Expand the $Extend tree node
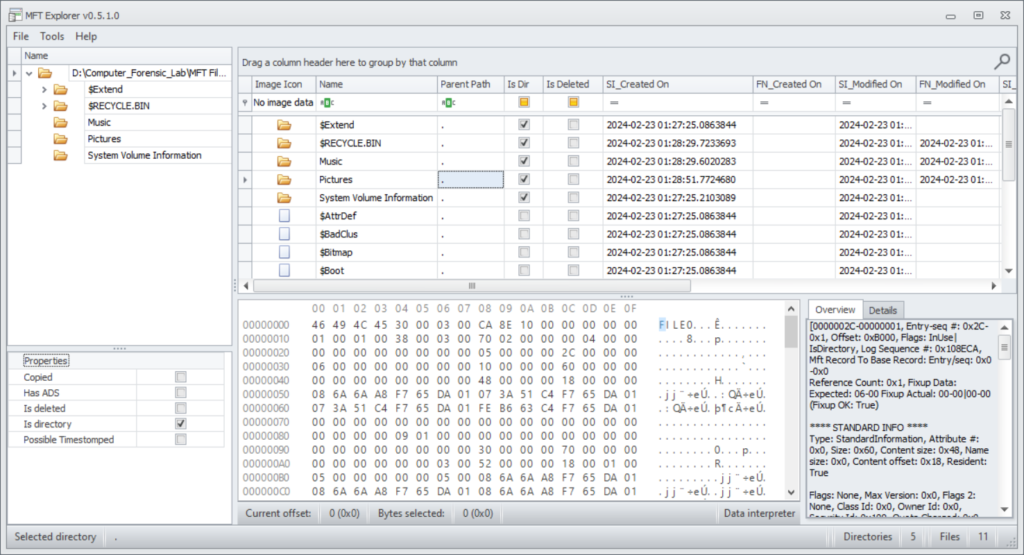Screen dimensions: 1024x555 [44, 89]
